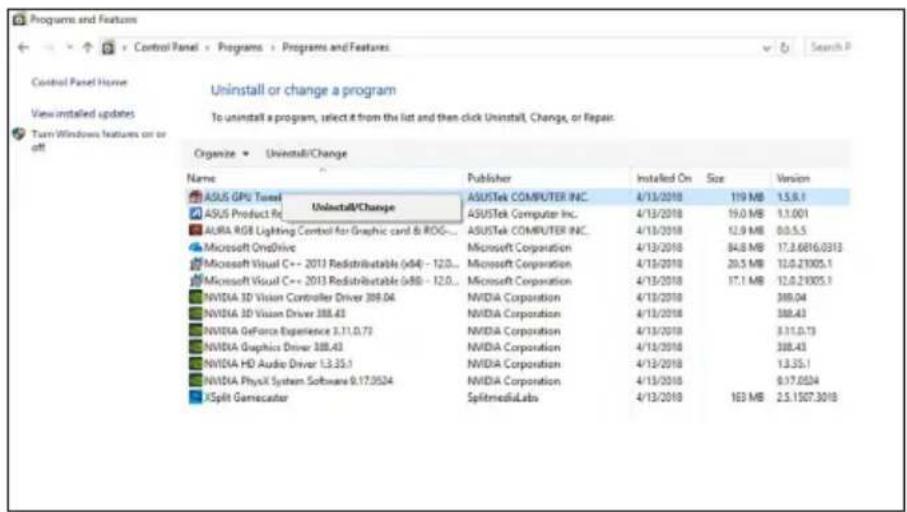
Task: Click the Visual C++ 2013 (x86) icon
Action: pyautogui.click(x=196, y=281)
